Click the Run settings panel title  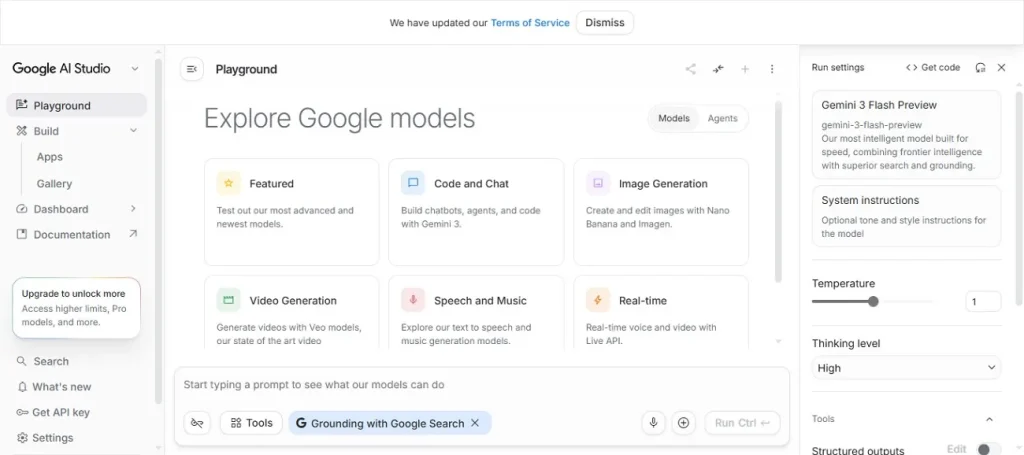tap(837, 67)
